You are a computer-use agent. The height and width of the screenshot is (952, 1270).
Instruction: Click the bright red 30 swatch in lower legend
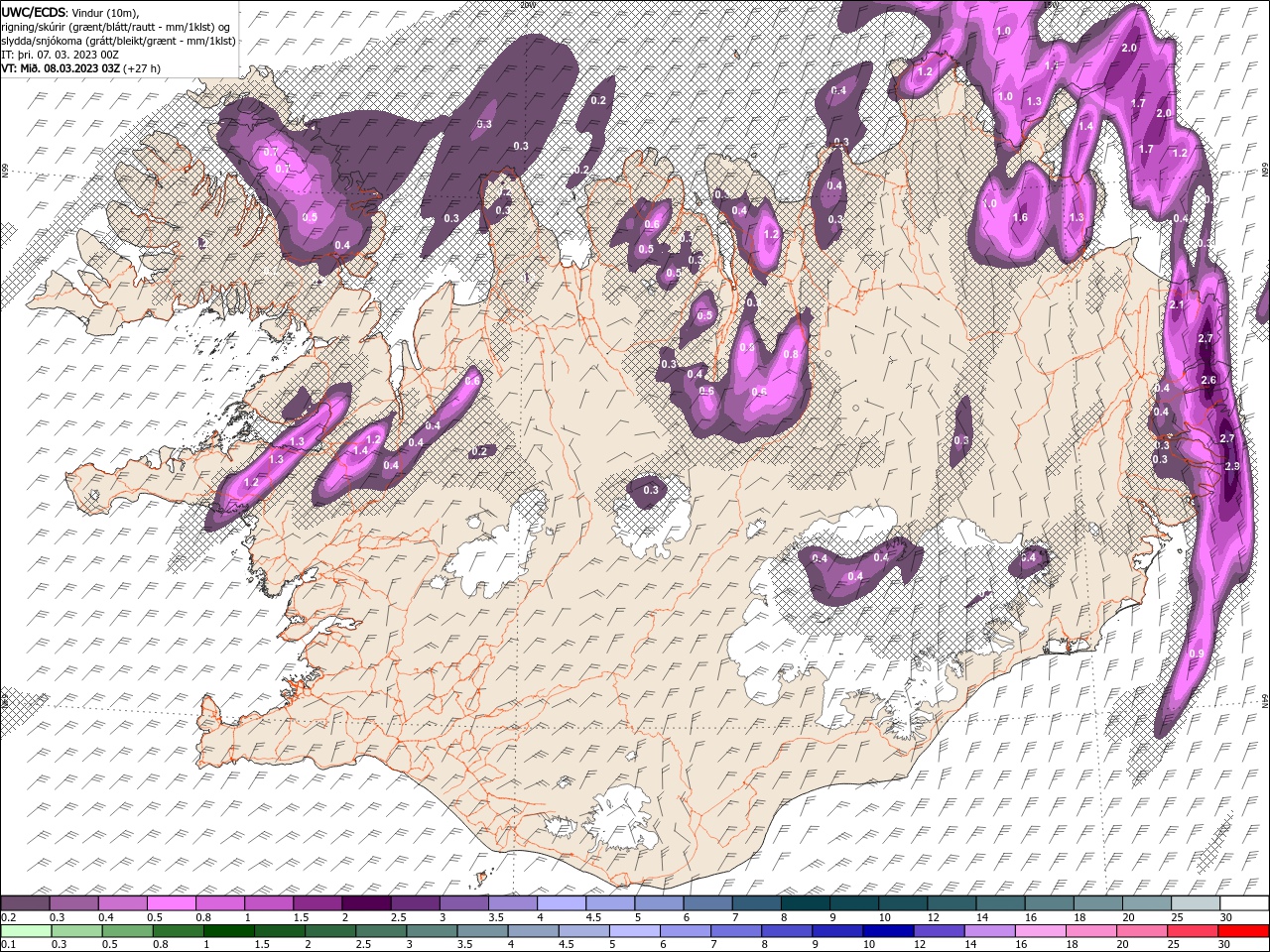click(x=1243, y=931)
